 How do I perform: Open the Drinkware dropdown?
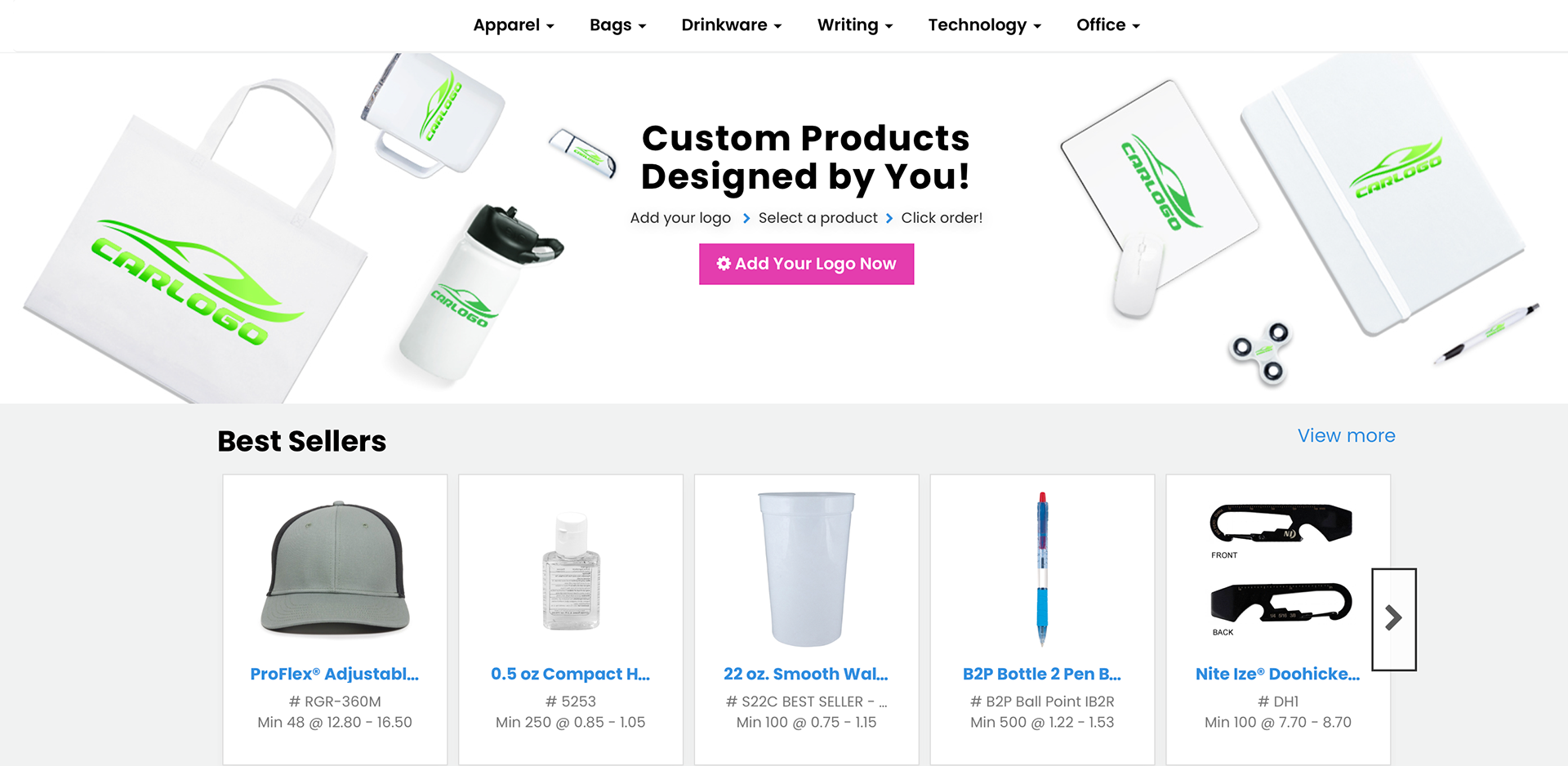pyautogui.click(x=732, y=25)
